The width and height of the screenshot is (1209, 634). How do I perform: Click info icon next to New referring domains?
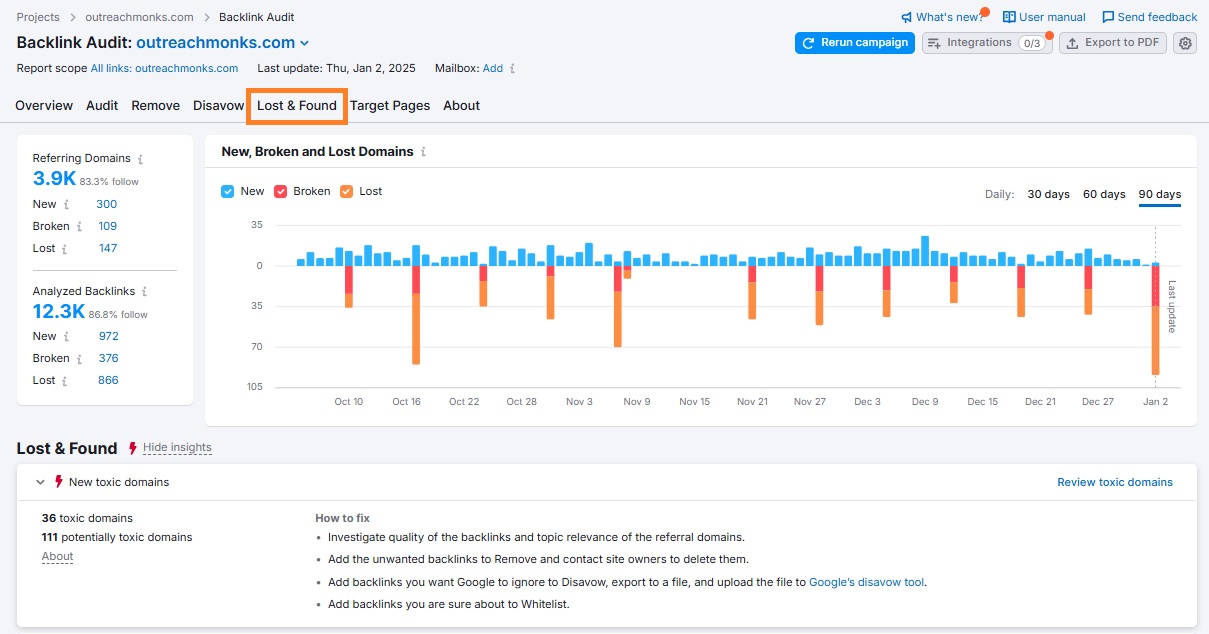click(66, 204)
